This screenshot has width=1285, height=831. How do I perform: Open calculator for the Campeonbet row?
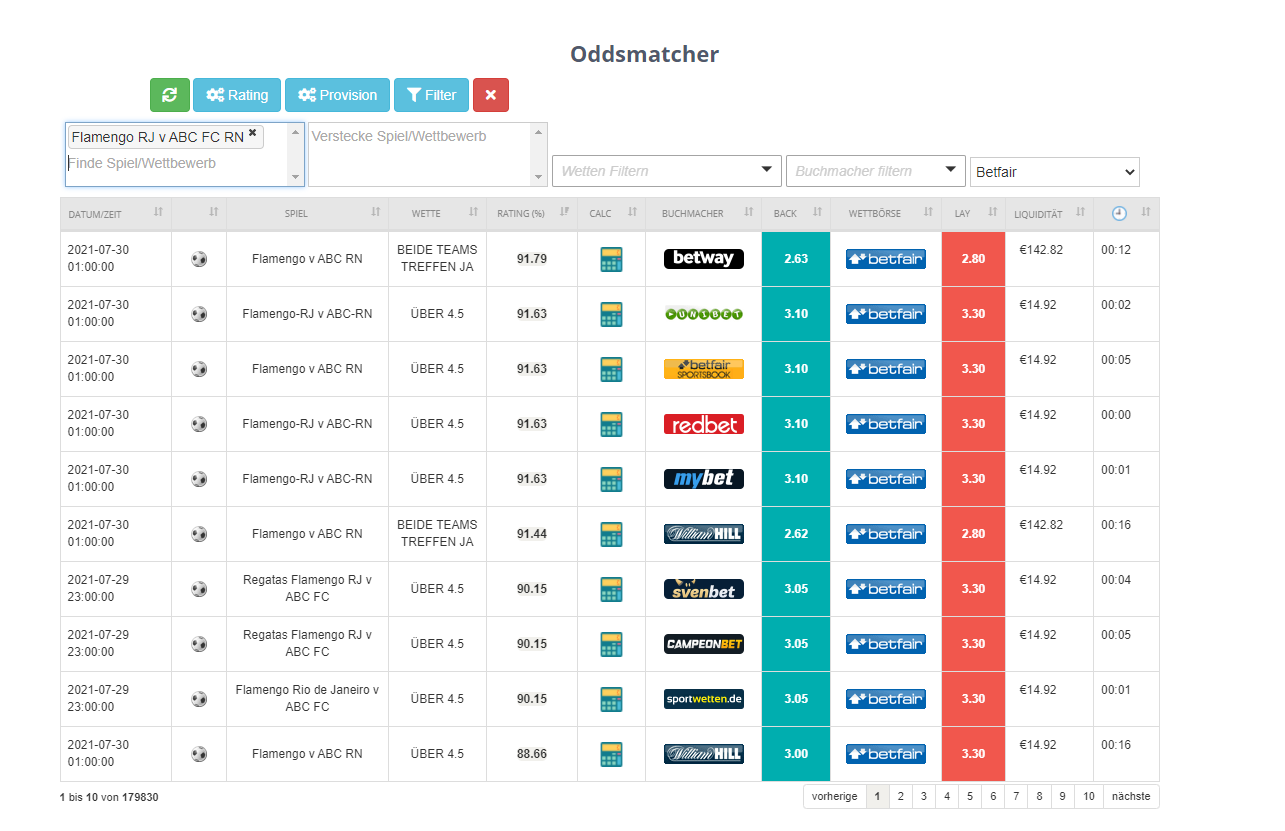[x=611, y=644]
